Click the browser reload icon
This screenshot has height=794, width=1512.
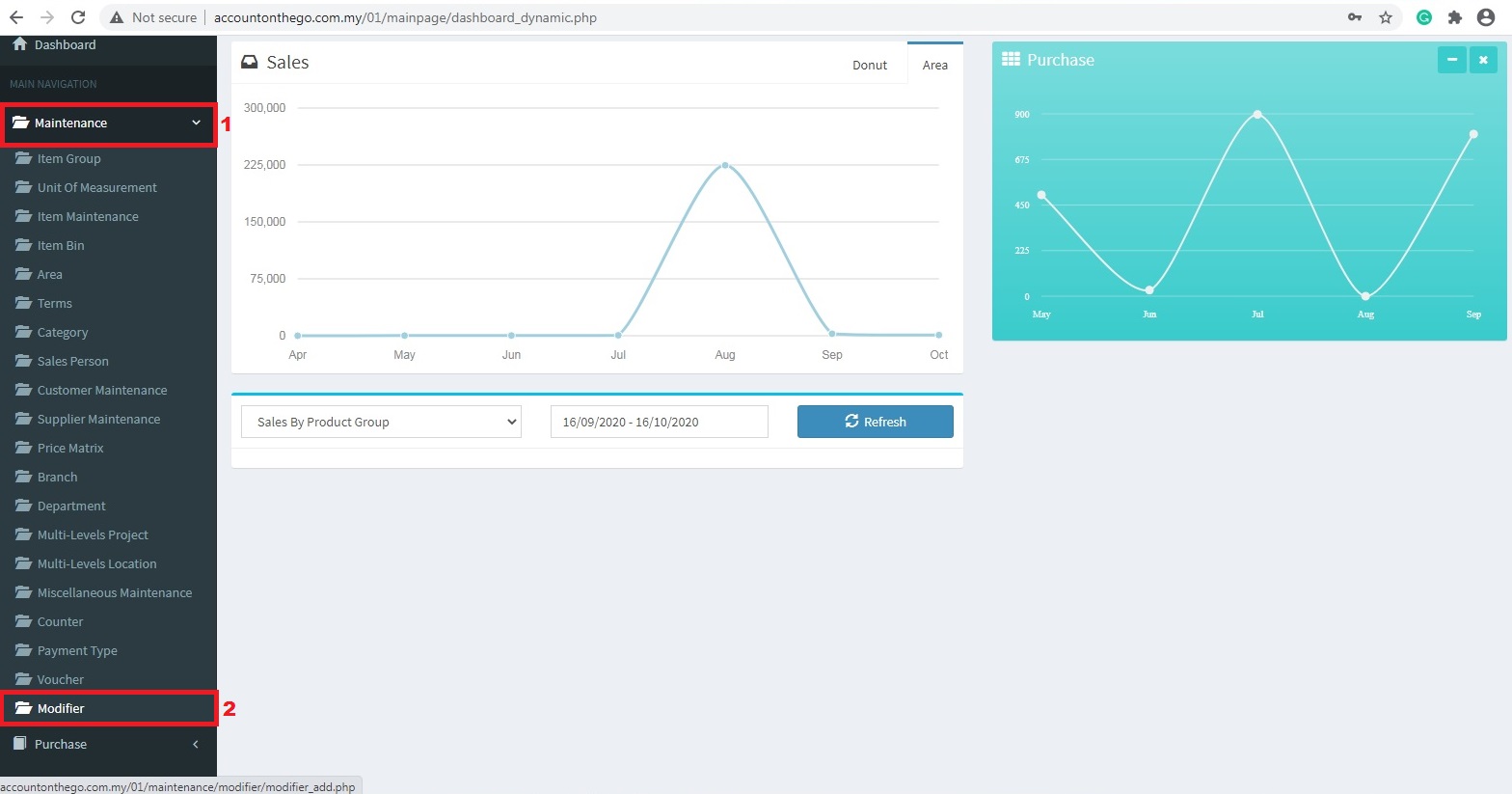78,17
